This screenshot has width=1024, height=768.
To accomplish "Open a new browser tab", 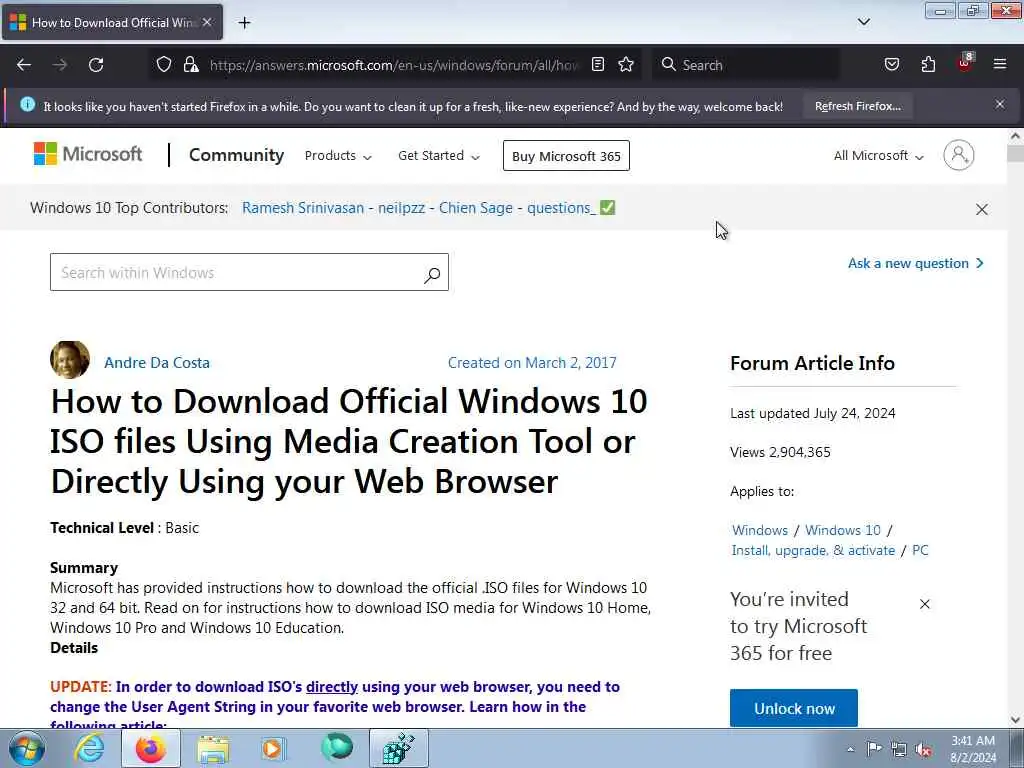I will coord(244,23).
